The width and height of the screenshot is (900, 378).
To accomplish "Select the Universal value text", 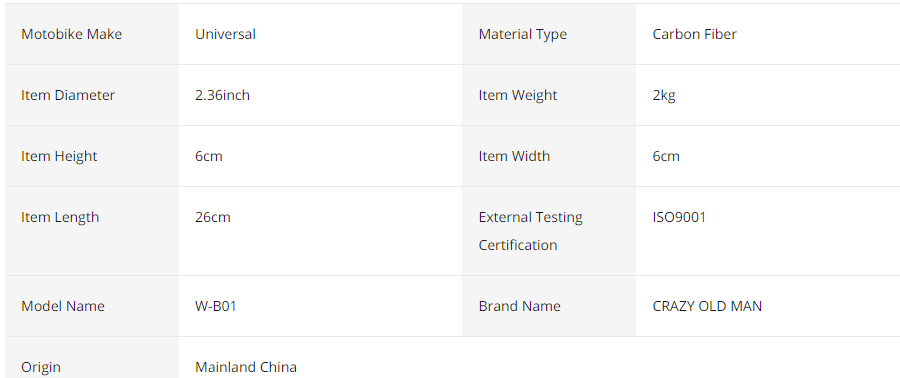I will click(x=226, y=34).
